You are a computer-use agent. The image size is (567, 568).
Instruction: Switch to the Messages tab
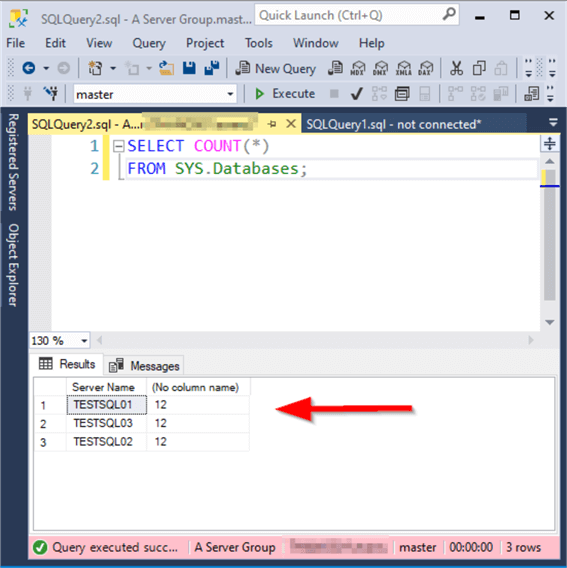click(144, 366)
